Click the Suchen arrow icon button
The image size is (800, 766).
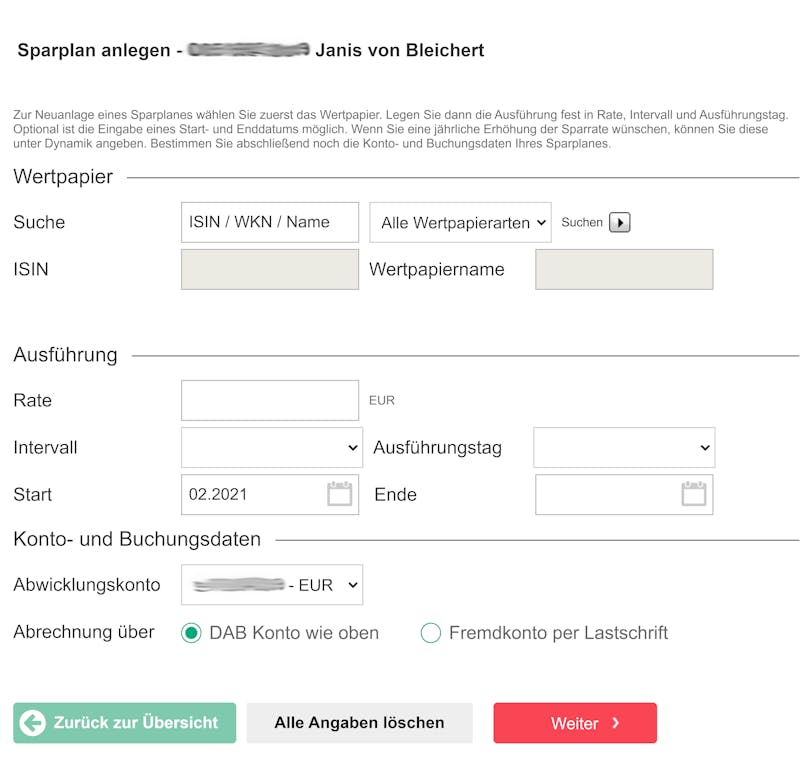620,223
